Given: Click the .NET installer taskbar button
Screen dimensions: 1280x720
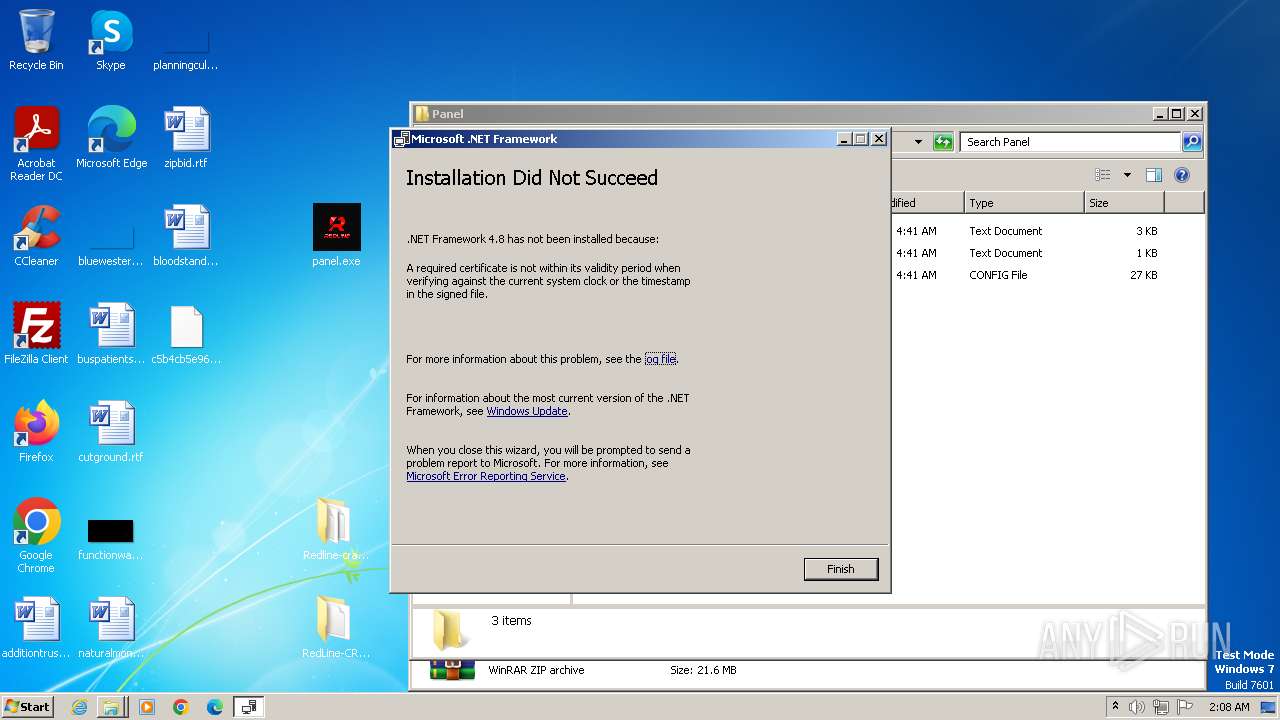Looking at the screenshot, I should pos(248,707).
